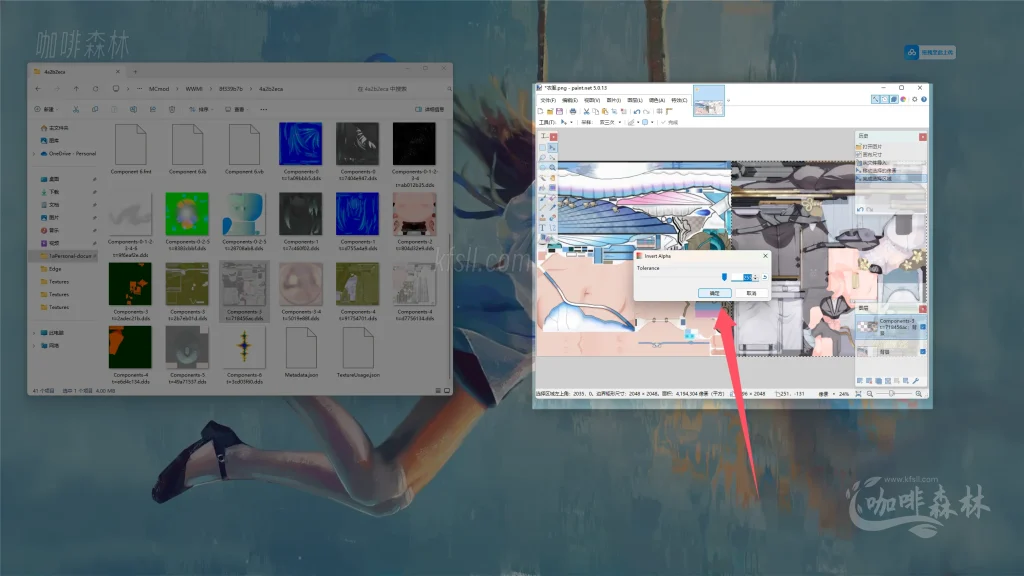Select the Lasso Select tool
1024x576 pixels.
coord(543,158)
